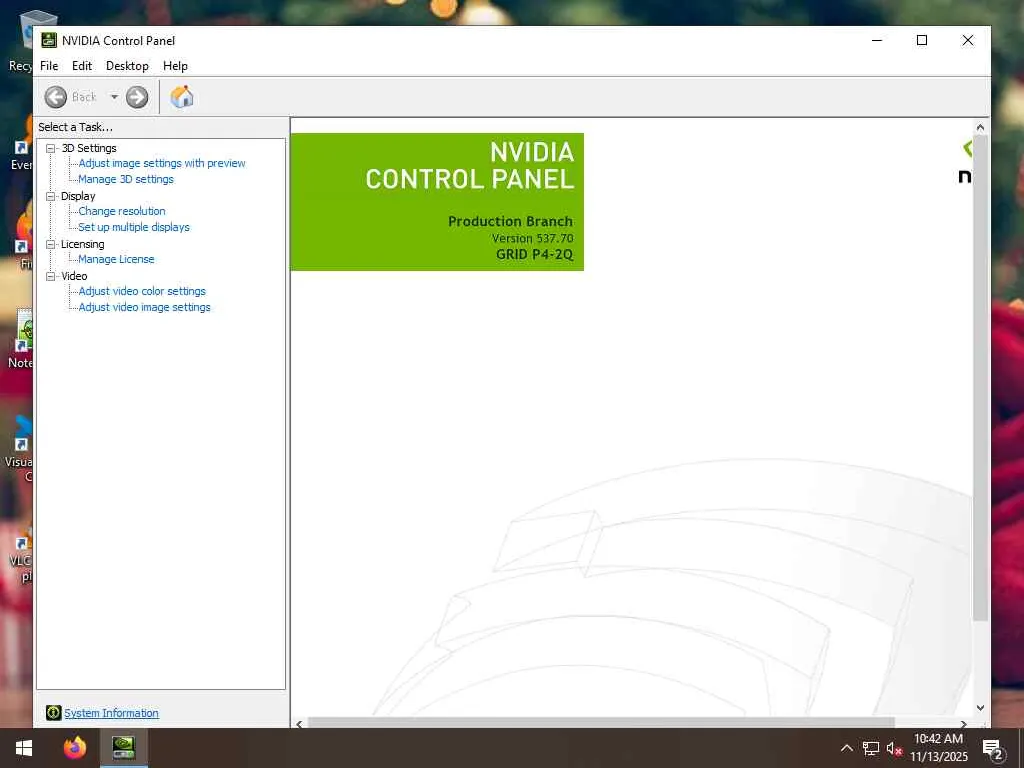This screenshot has height=768, width=1024.
Task: Click the vertical scrollbar down arrow
Action: point(980,707)
